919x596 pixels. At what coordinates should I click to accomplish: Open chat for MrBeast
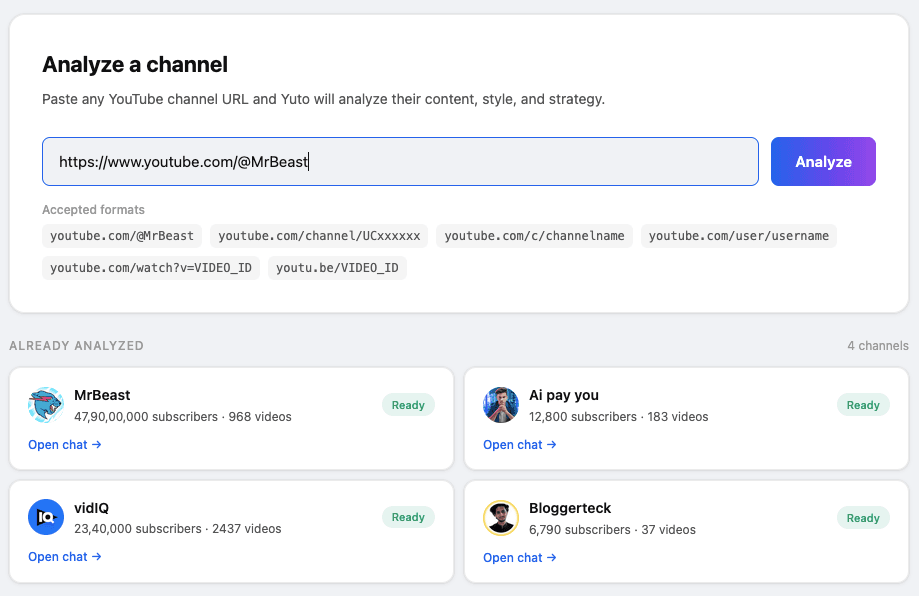point(64,445)
